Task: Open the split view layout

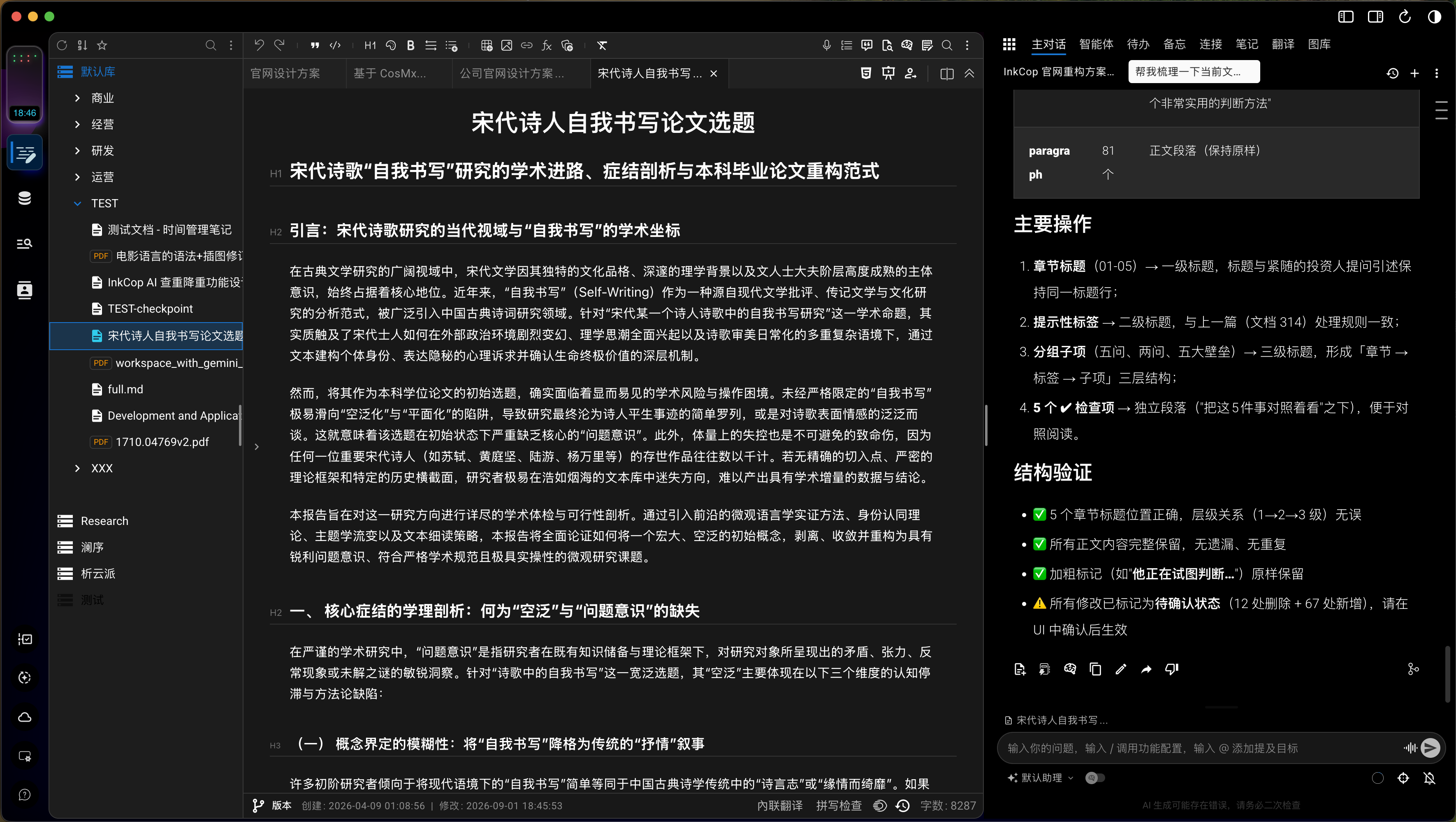Action: pyautogui.click(x=947, y=74)
